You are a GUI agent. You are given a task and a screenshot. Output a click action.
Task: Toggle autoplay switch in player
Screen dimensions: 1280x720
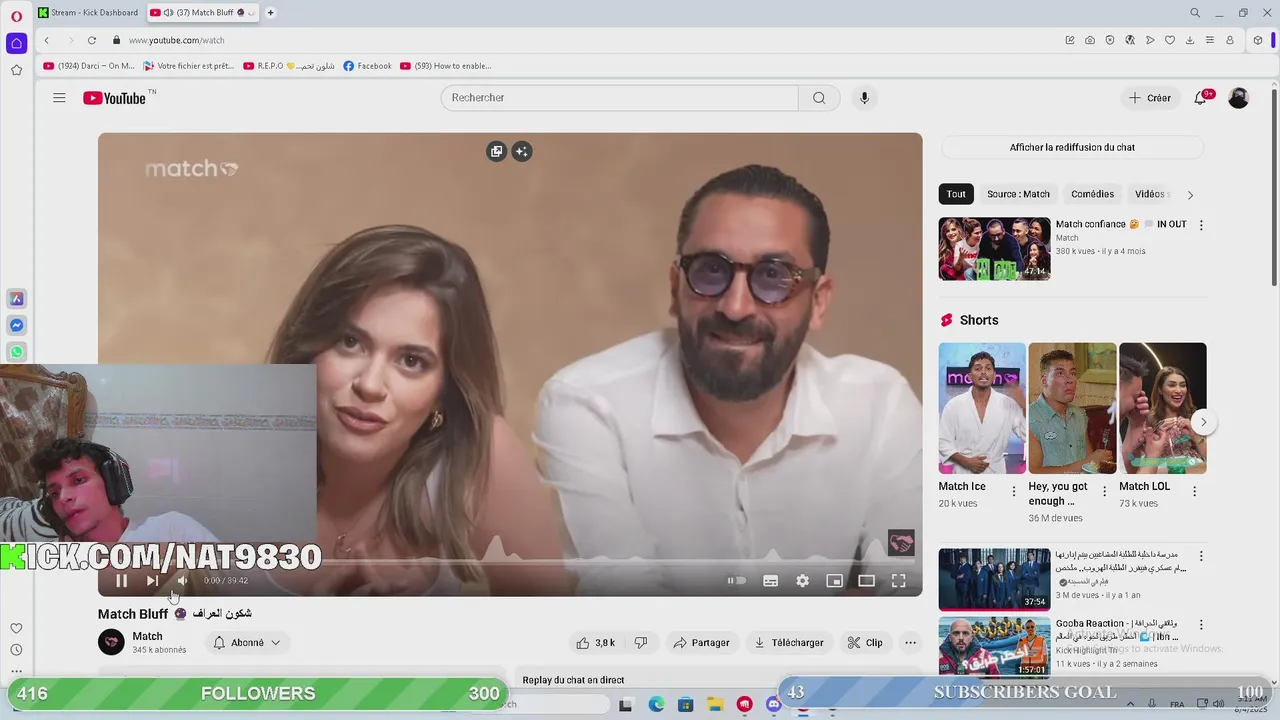(737, 580)
